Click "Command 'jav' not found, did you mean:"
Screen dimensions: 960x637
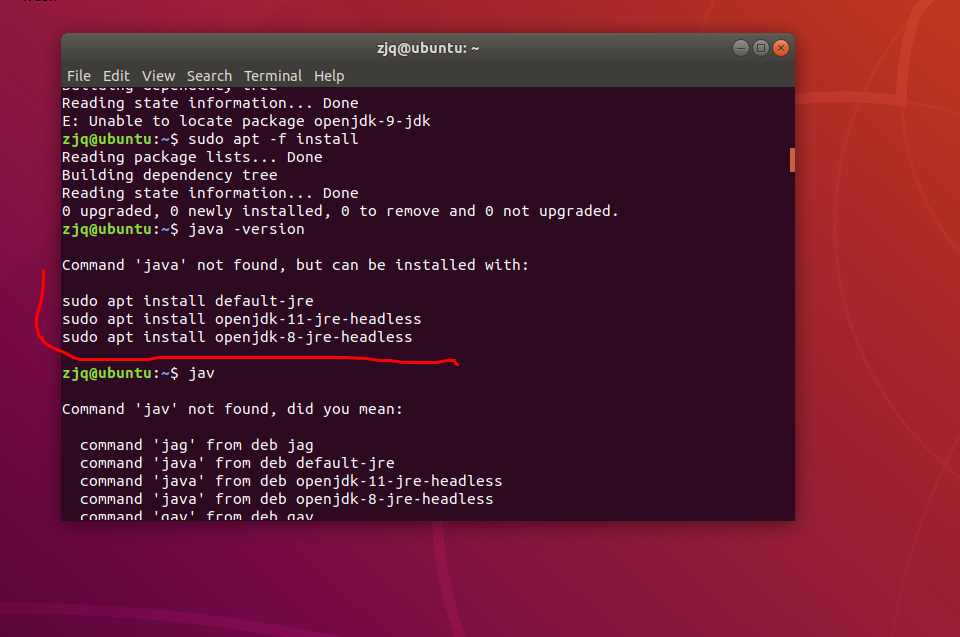pyautogui.click(x=233, y=409)
